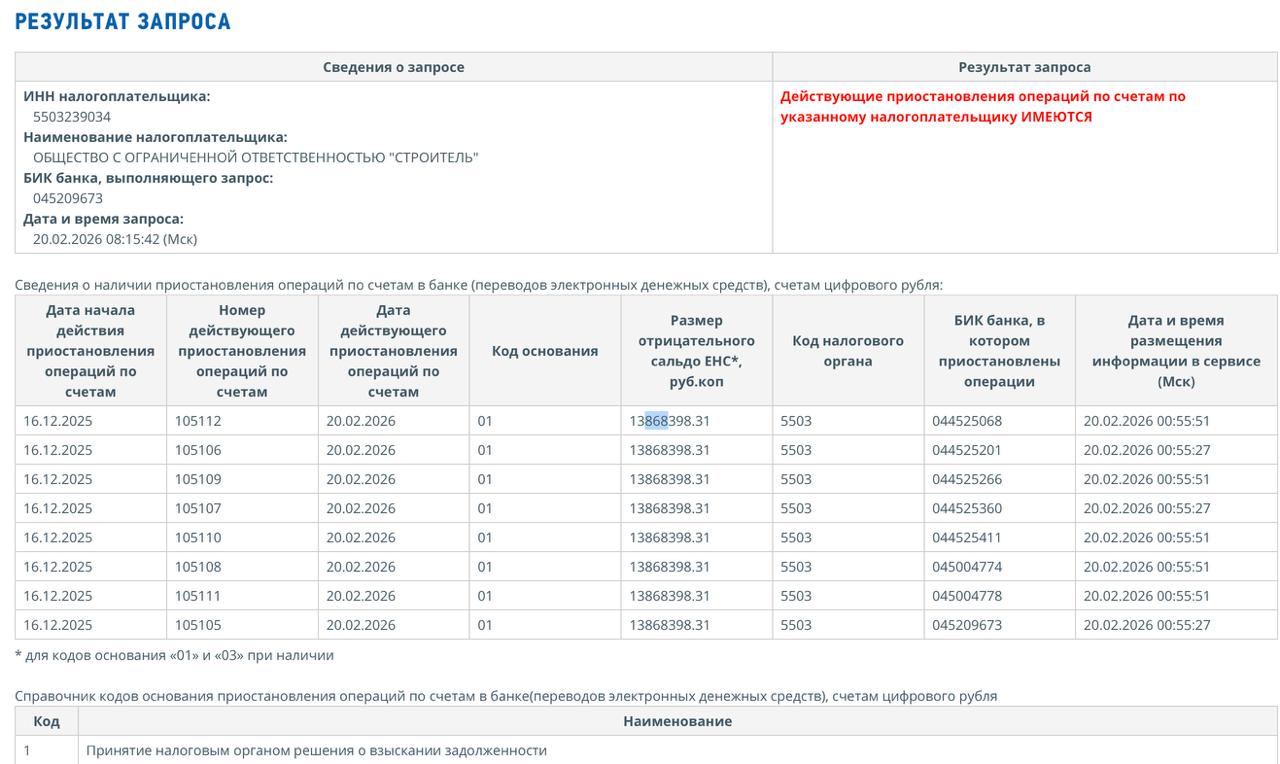Click the requesting bank BIK 045209673 in request details
The height and width of the screenshot is (764, 1280).
point(68,198)
